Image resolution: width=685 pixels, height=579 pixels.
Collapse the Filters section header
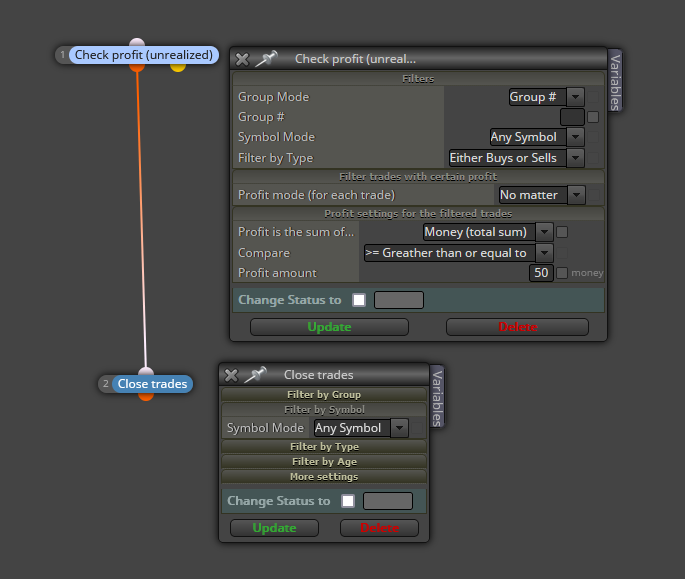(418, 79)
